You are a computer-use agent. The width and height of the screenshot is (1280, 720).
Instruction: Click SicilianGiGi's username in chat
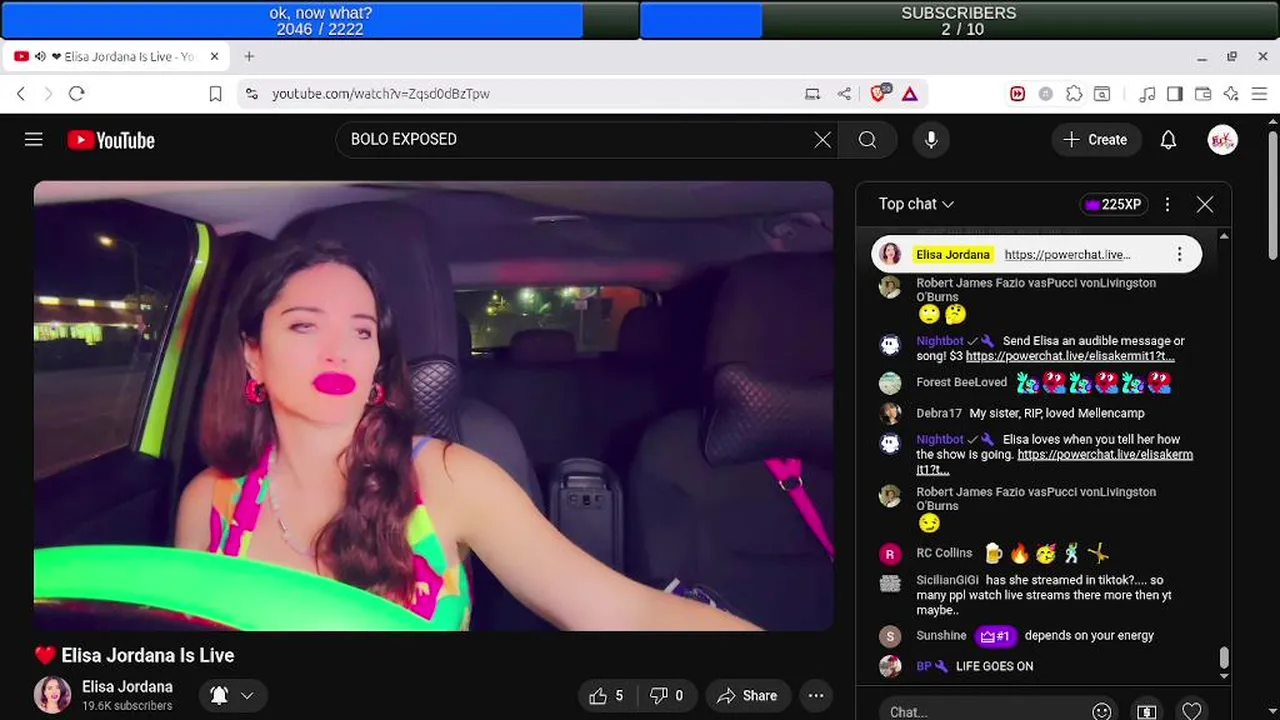click(947, 580)
